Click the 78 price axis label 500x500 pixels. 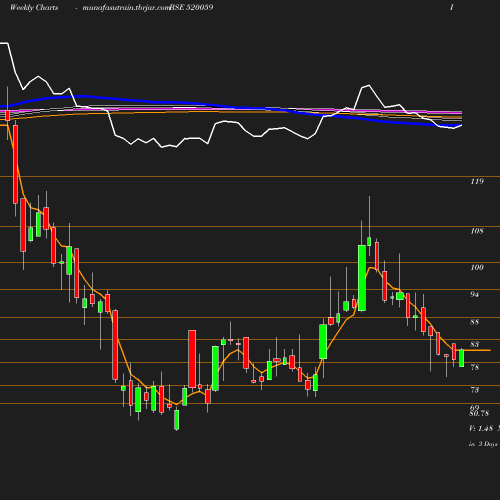tap(475, 367)
